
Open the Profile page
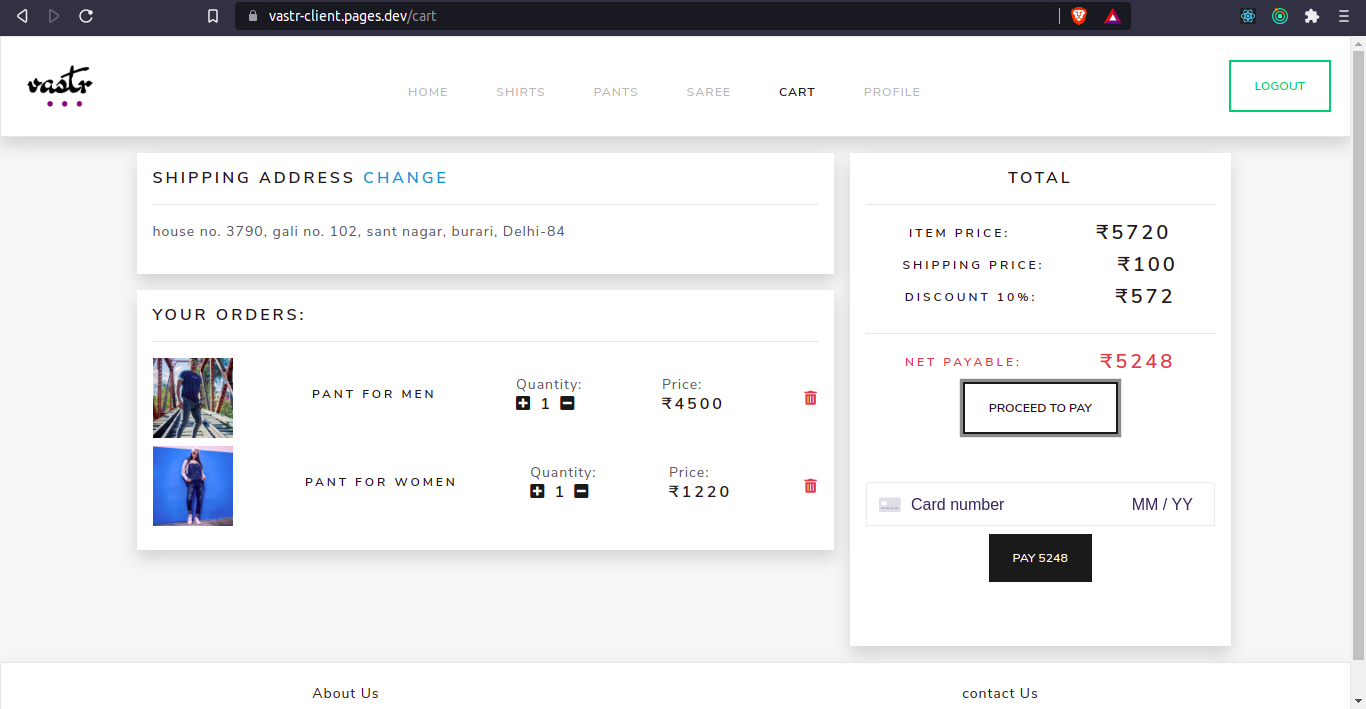point(891,92)
